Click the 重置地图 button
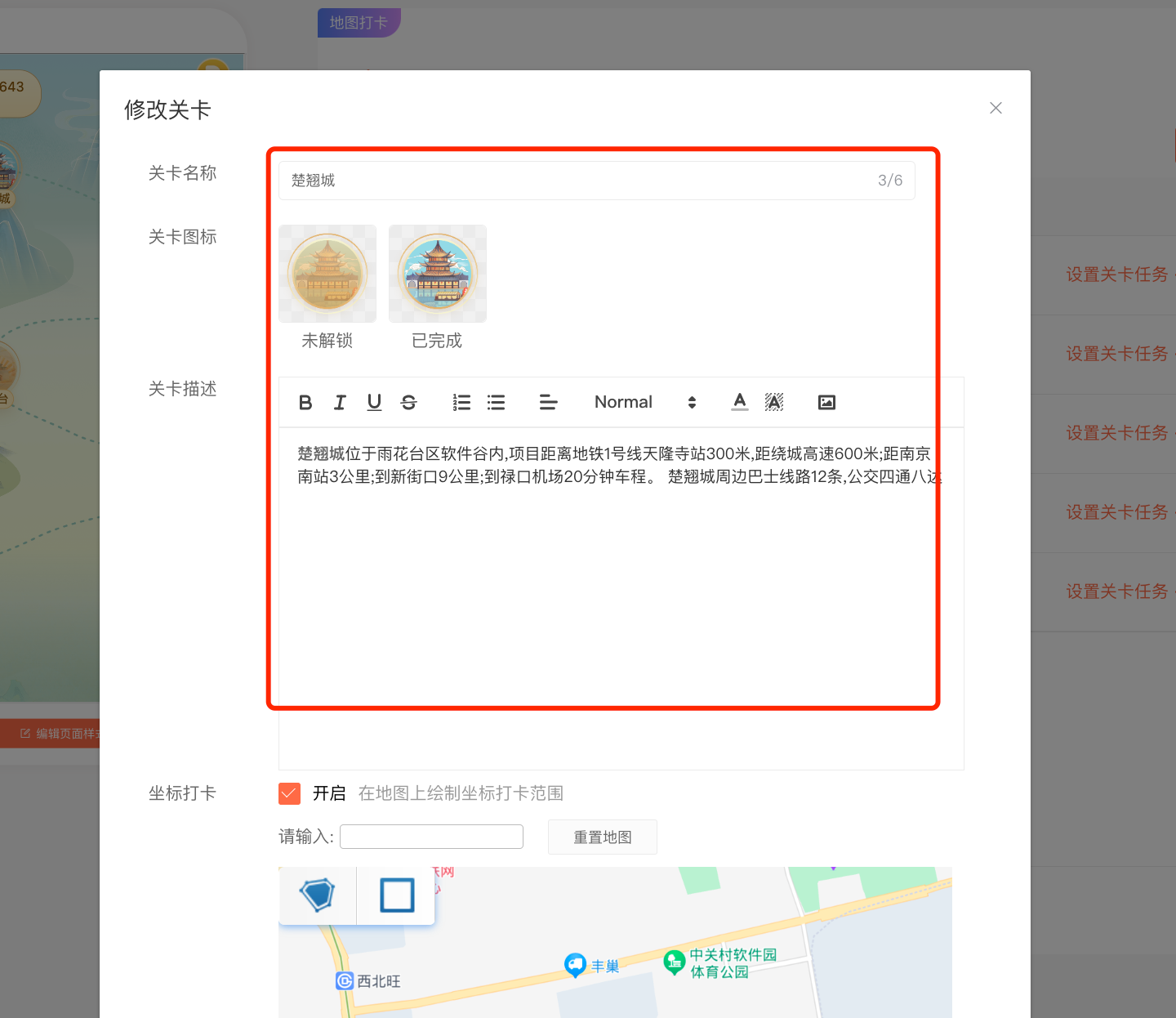Screen dimensions: 1176x1018 (603, 837)
